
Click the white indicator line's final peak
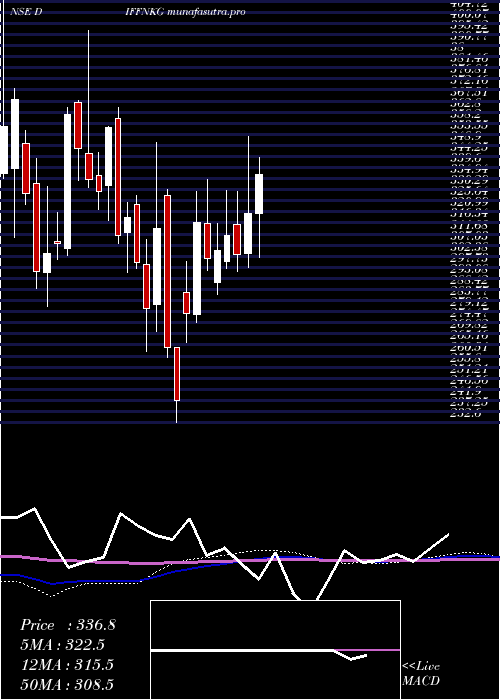[x=448, y=534]
